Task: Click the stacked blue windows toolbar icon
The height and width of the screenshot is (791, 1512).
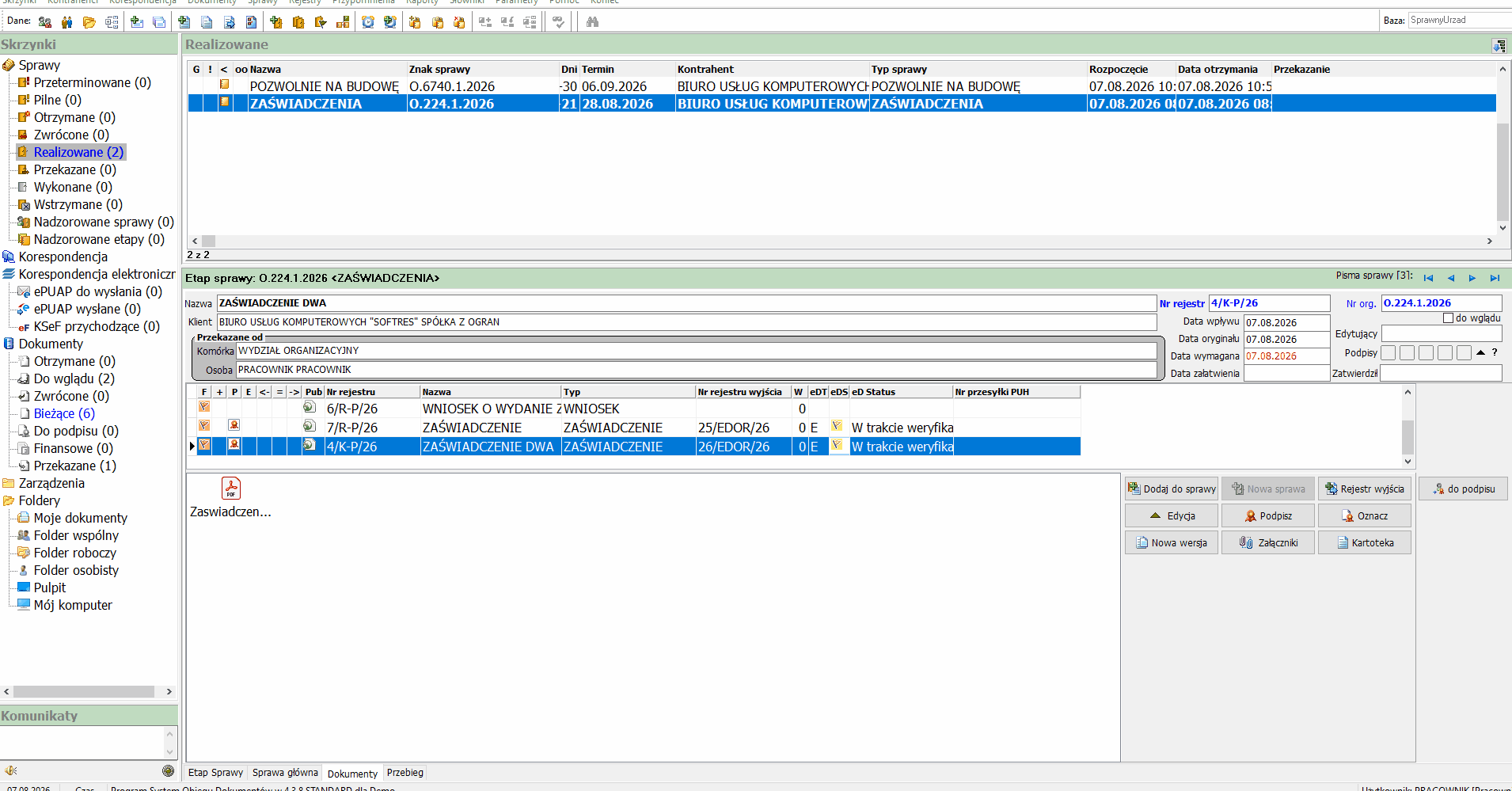Action: [x=159, y=22]
